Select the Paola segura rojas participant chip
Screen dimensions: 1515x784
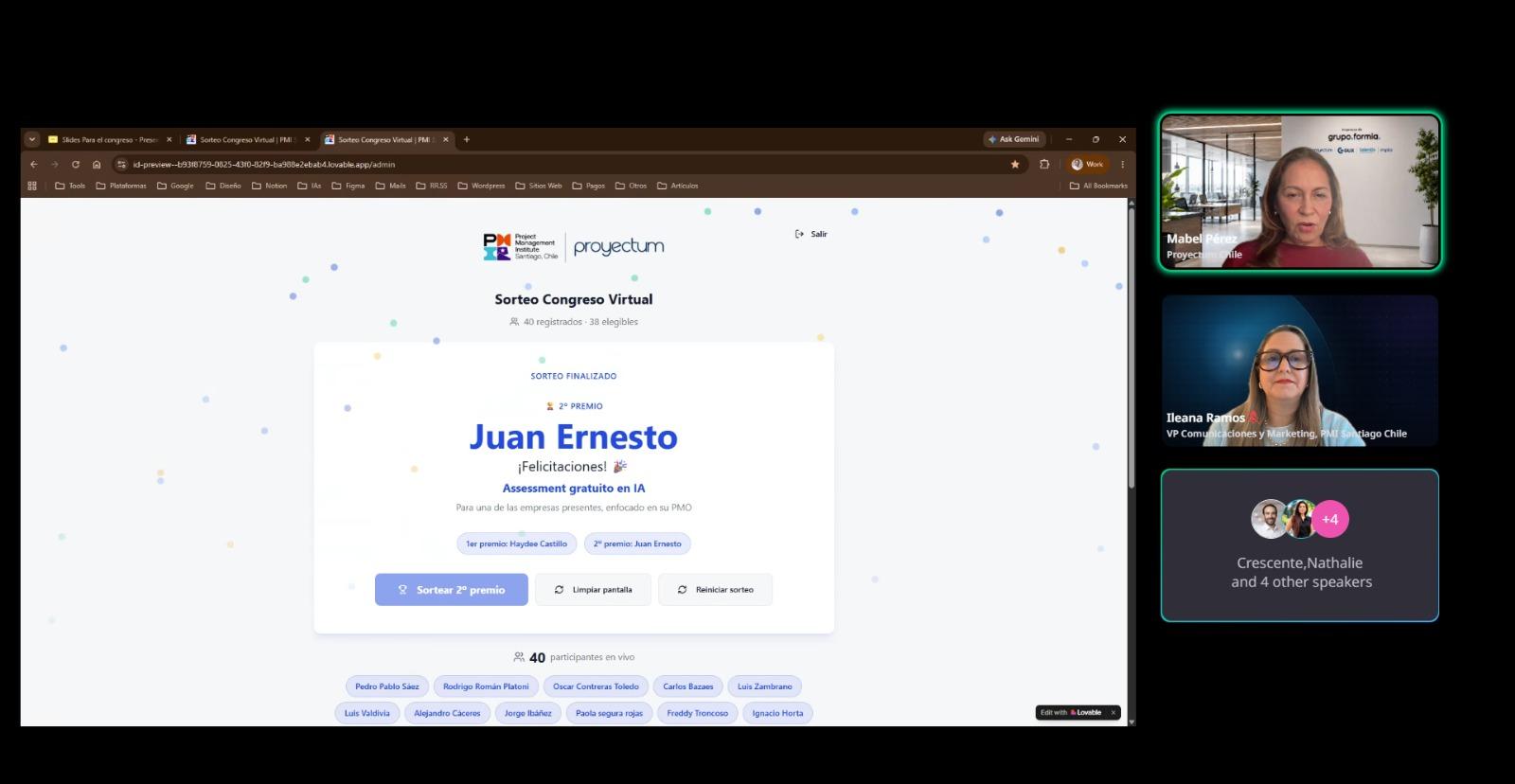609,713
